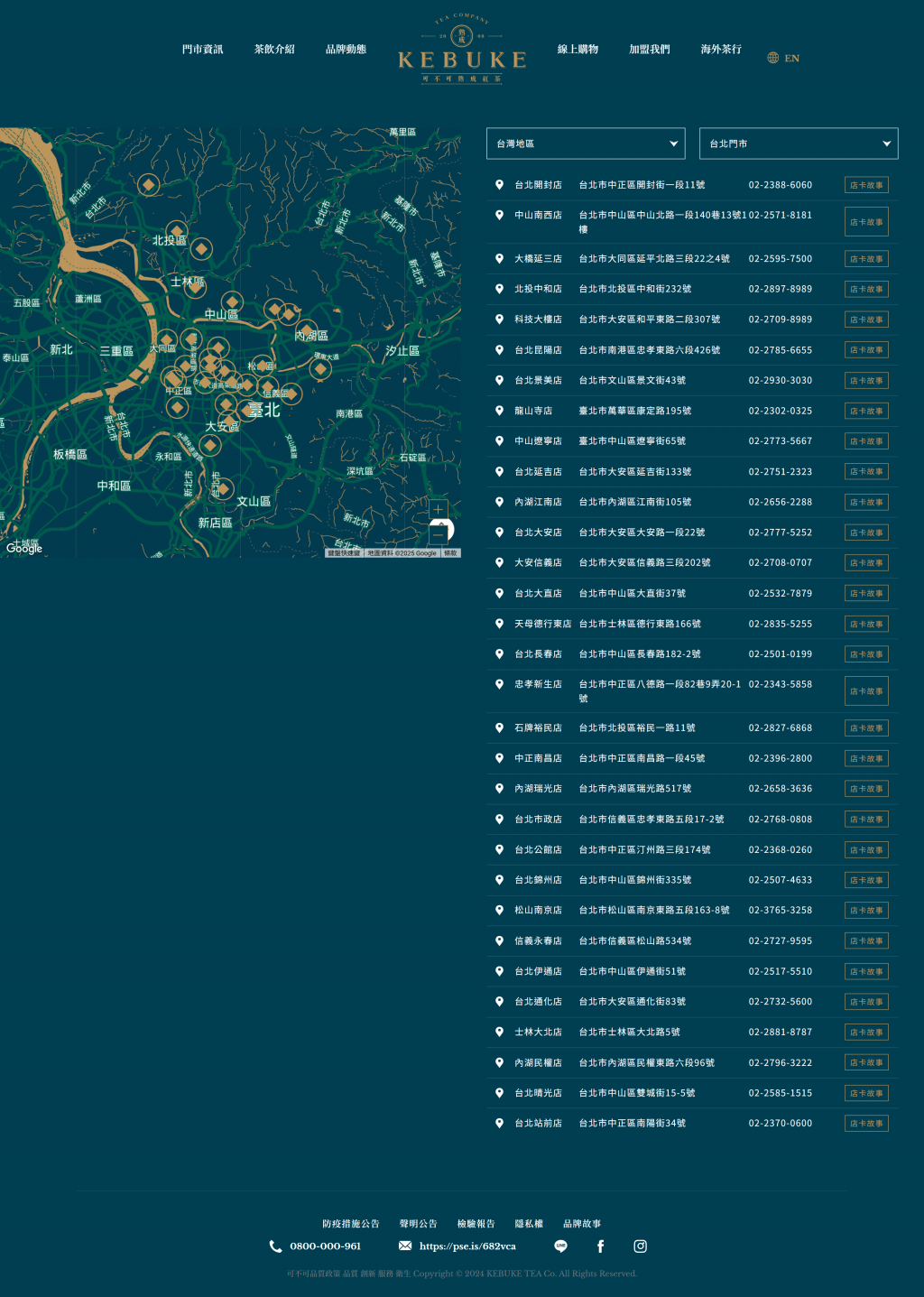Screen dimensions: 924x1297
Task: Select store name 台北錦州店
Action: point(538,880)
